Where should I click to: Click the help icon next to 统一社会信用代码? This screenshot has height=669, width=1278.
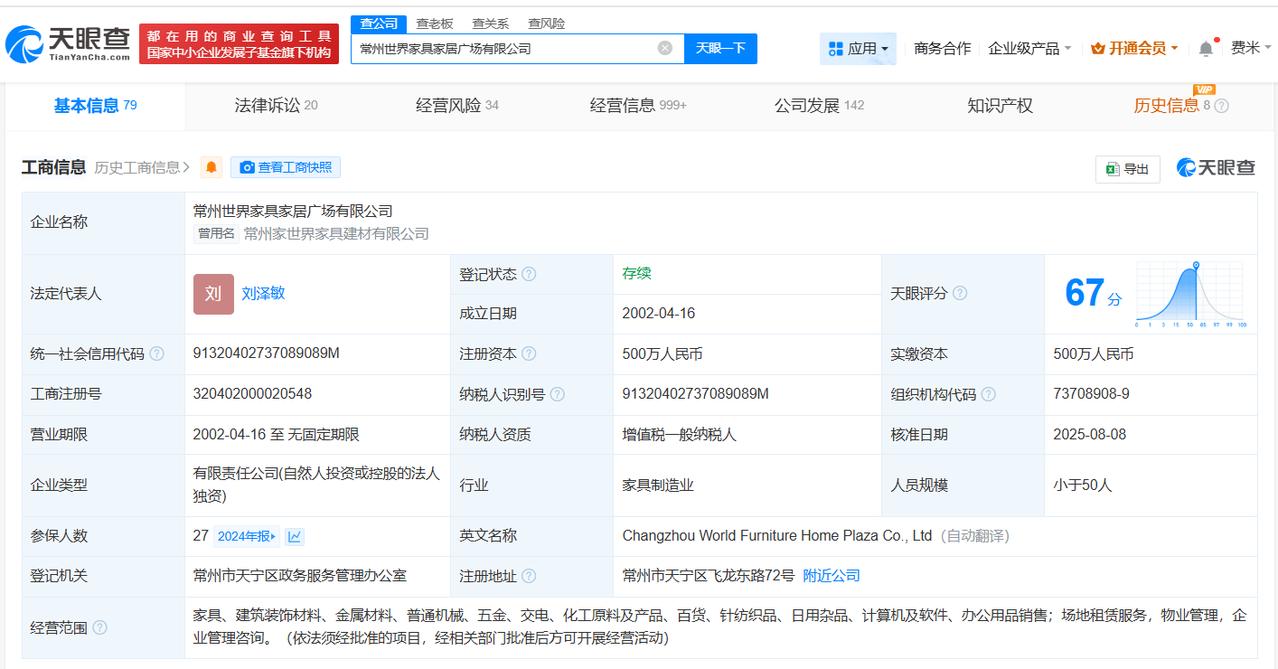157,354
